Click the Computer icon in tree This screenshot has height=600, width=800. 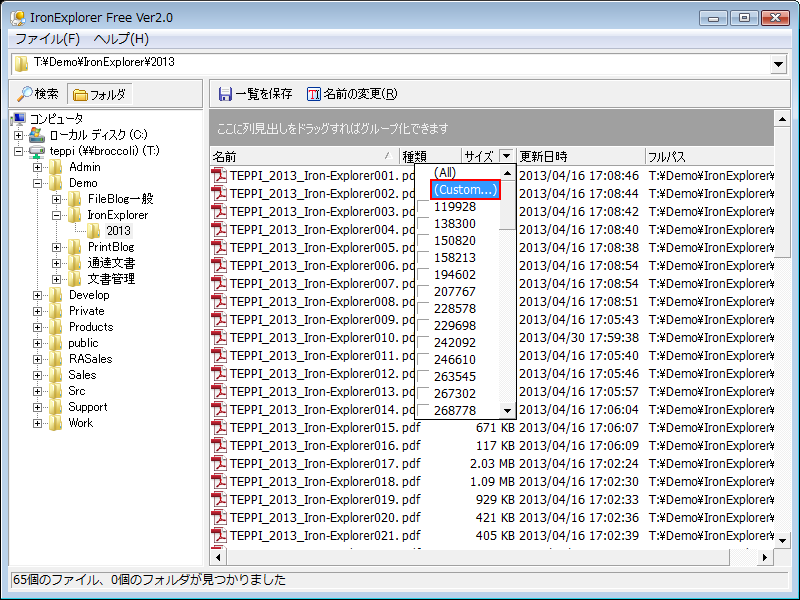click(19, 119)
